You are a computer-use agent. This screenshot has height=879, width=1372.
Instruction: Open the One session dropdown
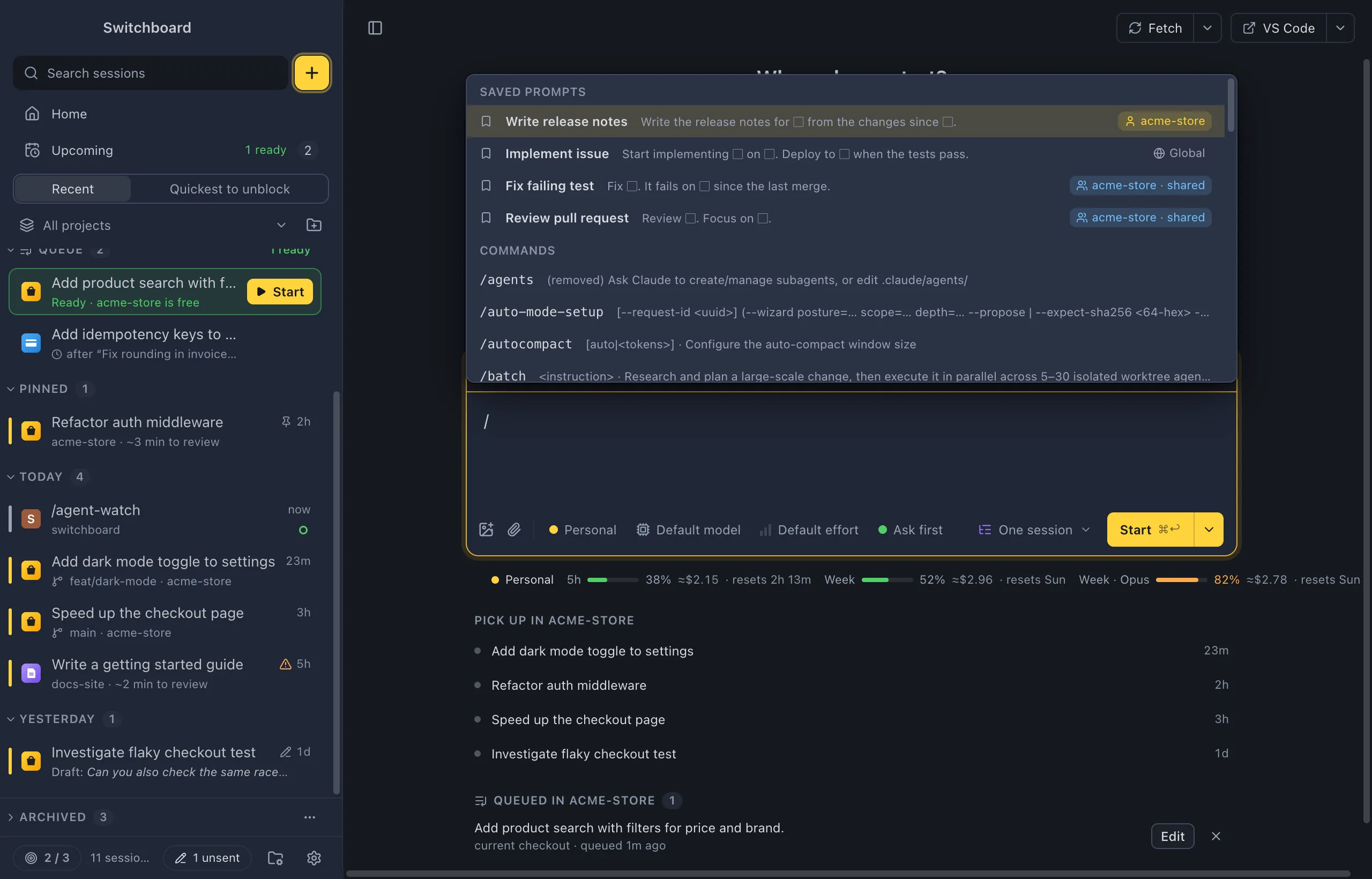point(1034,530)
